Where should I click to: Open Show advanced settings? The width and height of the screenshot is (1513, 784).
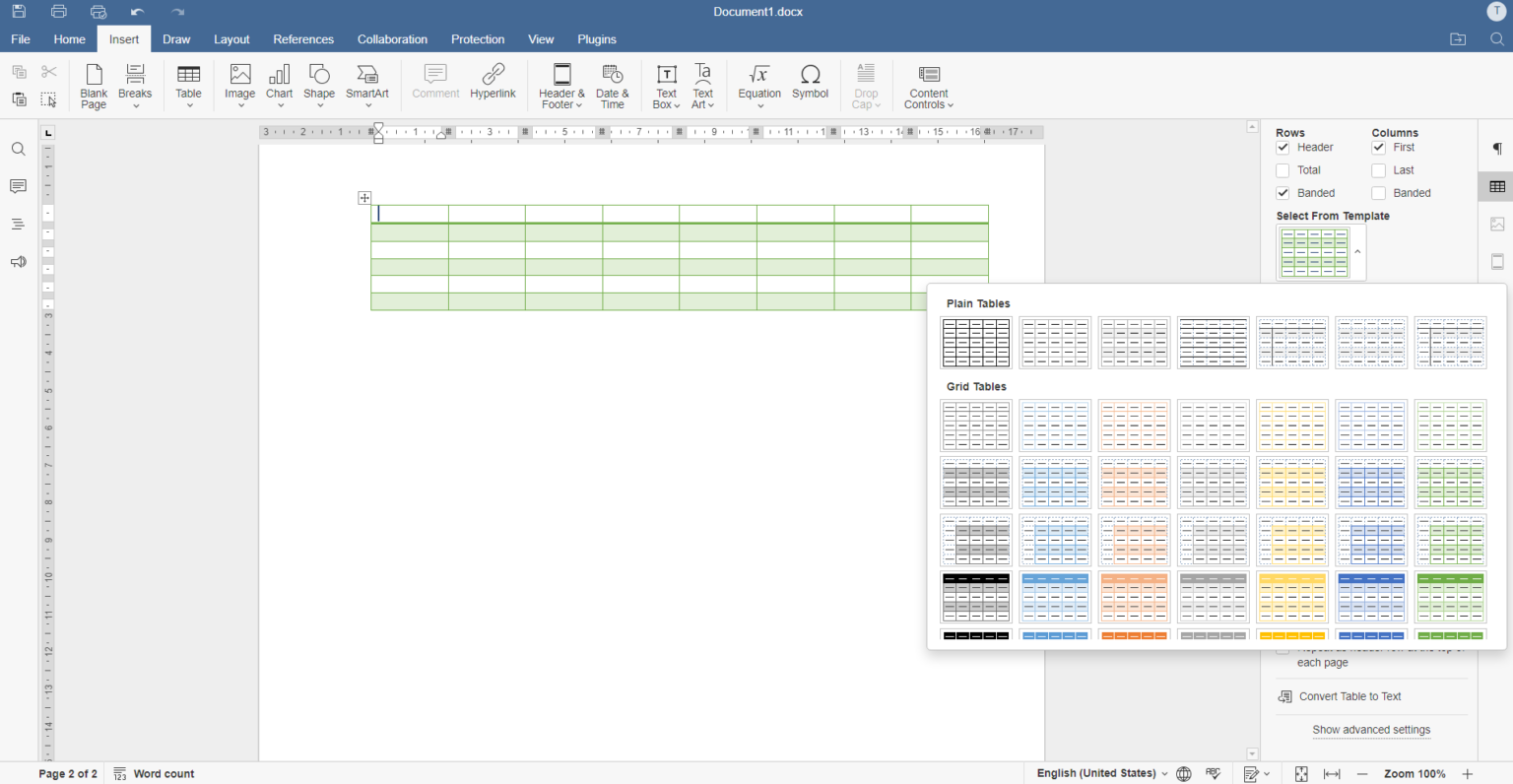(x=1371, y=730)
